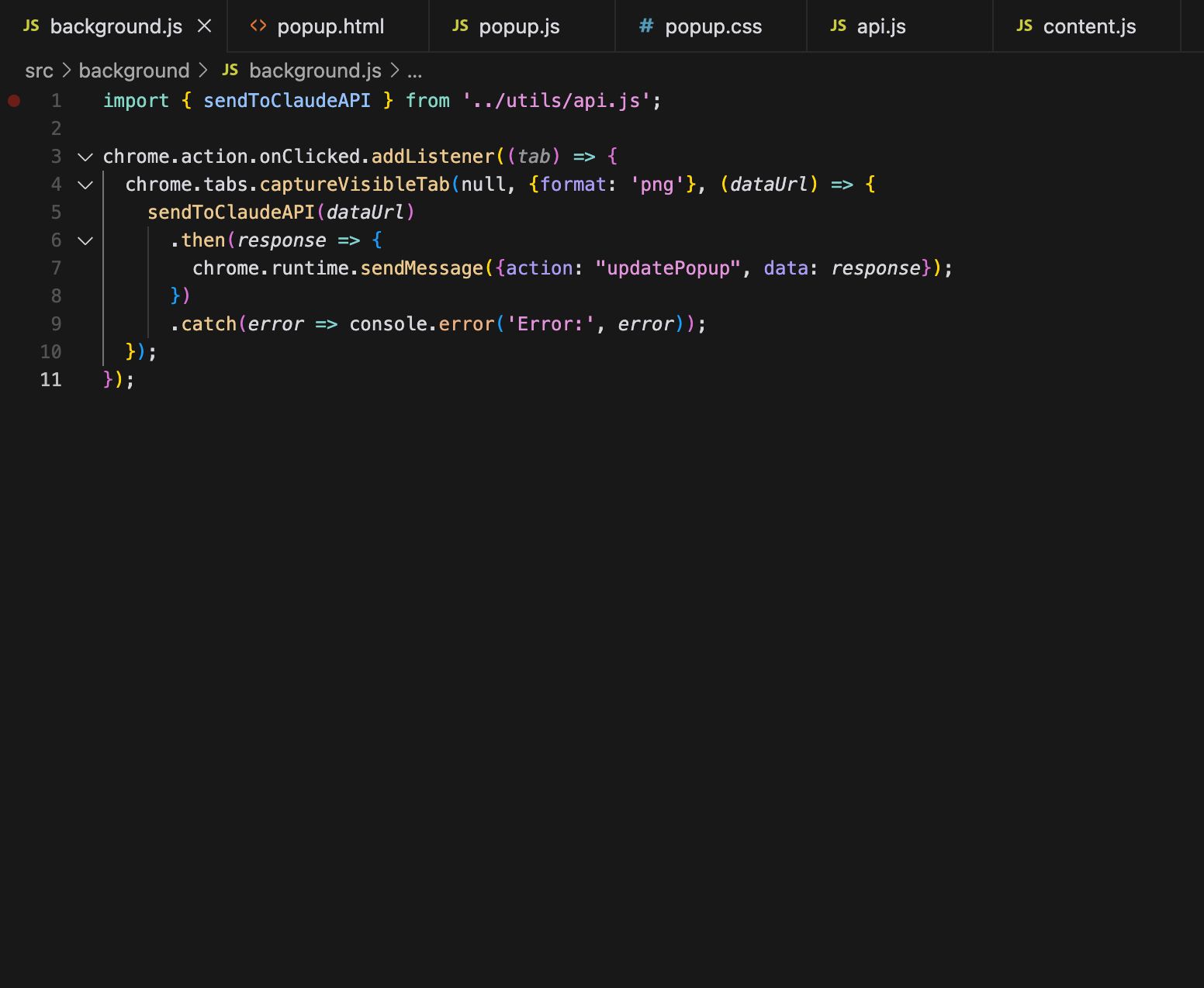
Task: Click the then method on line 6
Action: point(203,240)
